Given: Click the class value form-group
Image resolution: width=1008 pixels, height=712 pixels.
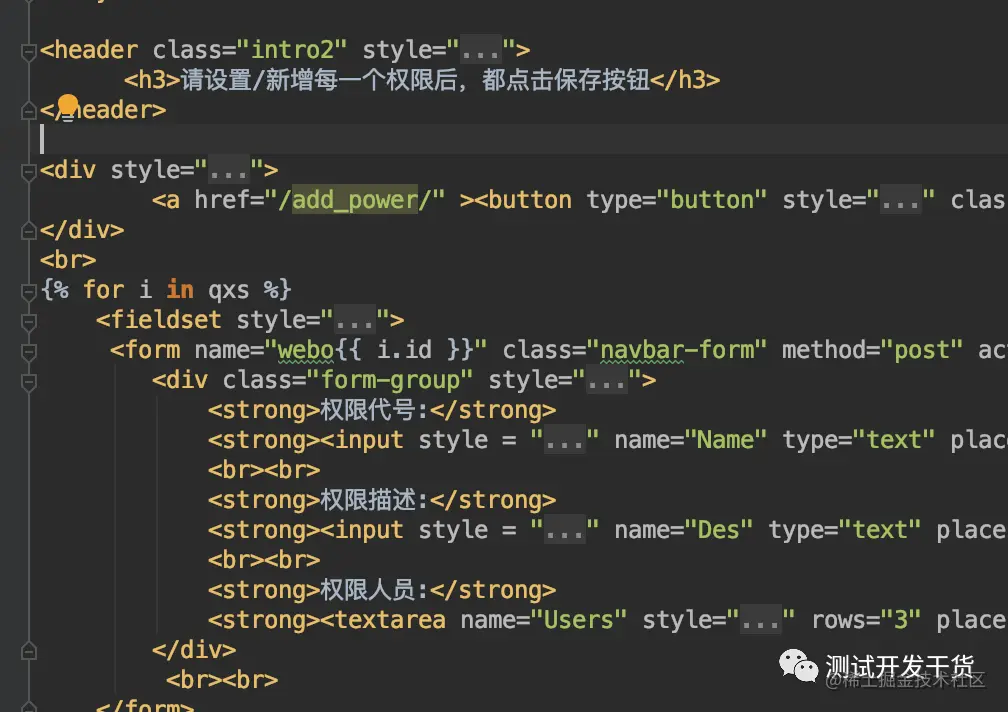Looking at the screenshot, I should click(390, 380).
